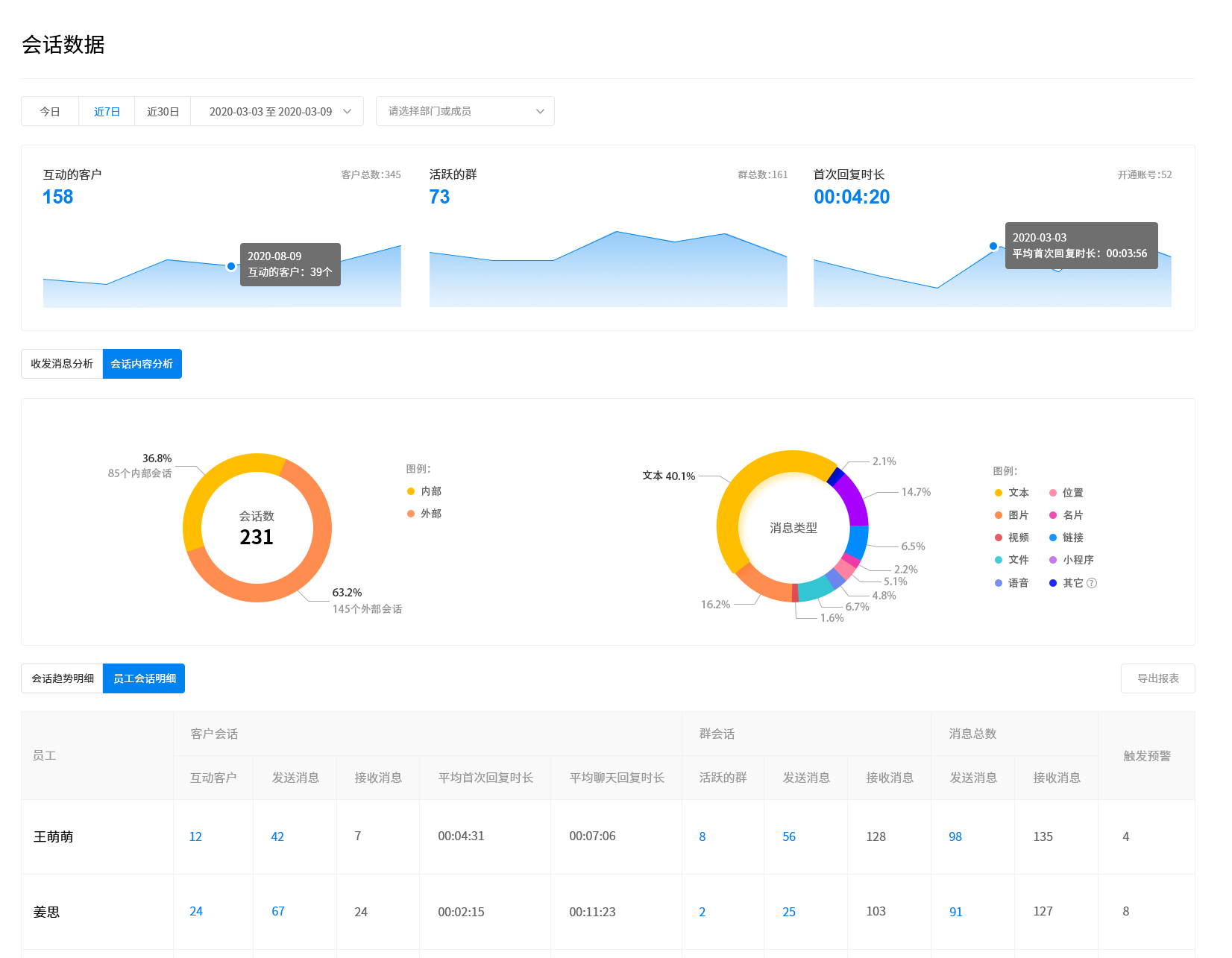Toggle 内部 series in legend

coord(424,491)
